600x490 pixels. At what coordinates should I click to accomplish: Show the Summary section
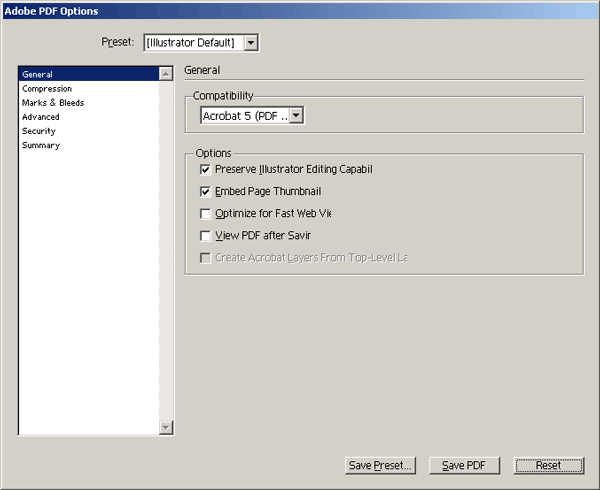click(x=89, y=145)
